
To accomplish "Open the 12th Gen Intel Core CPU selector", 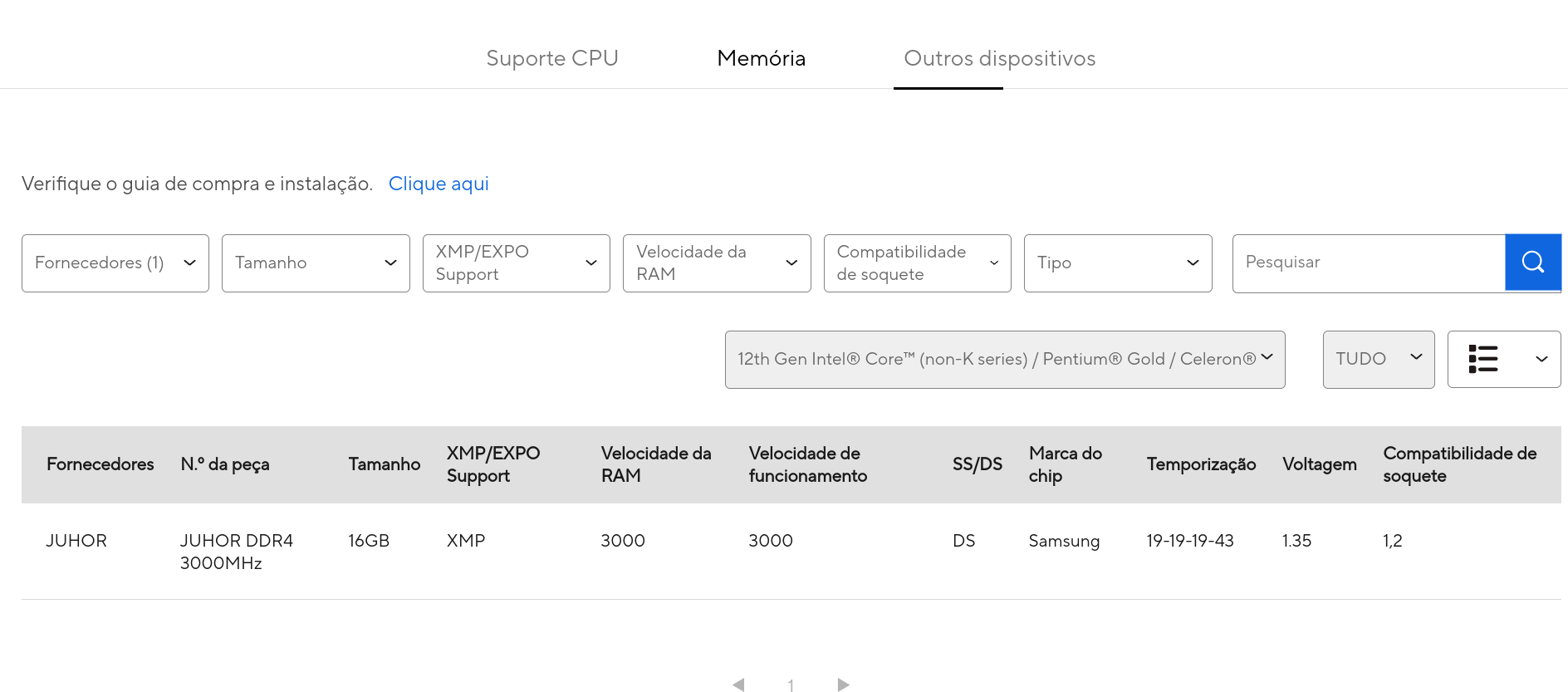I will (x=1005, y=360).
